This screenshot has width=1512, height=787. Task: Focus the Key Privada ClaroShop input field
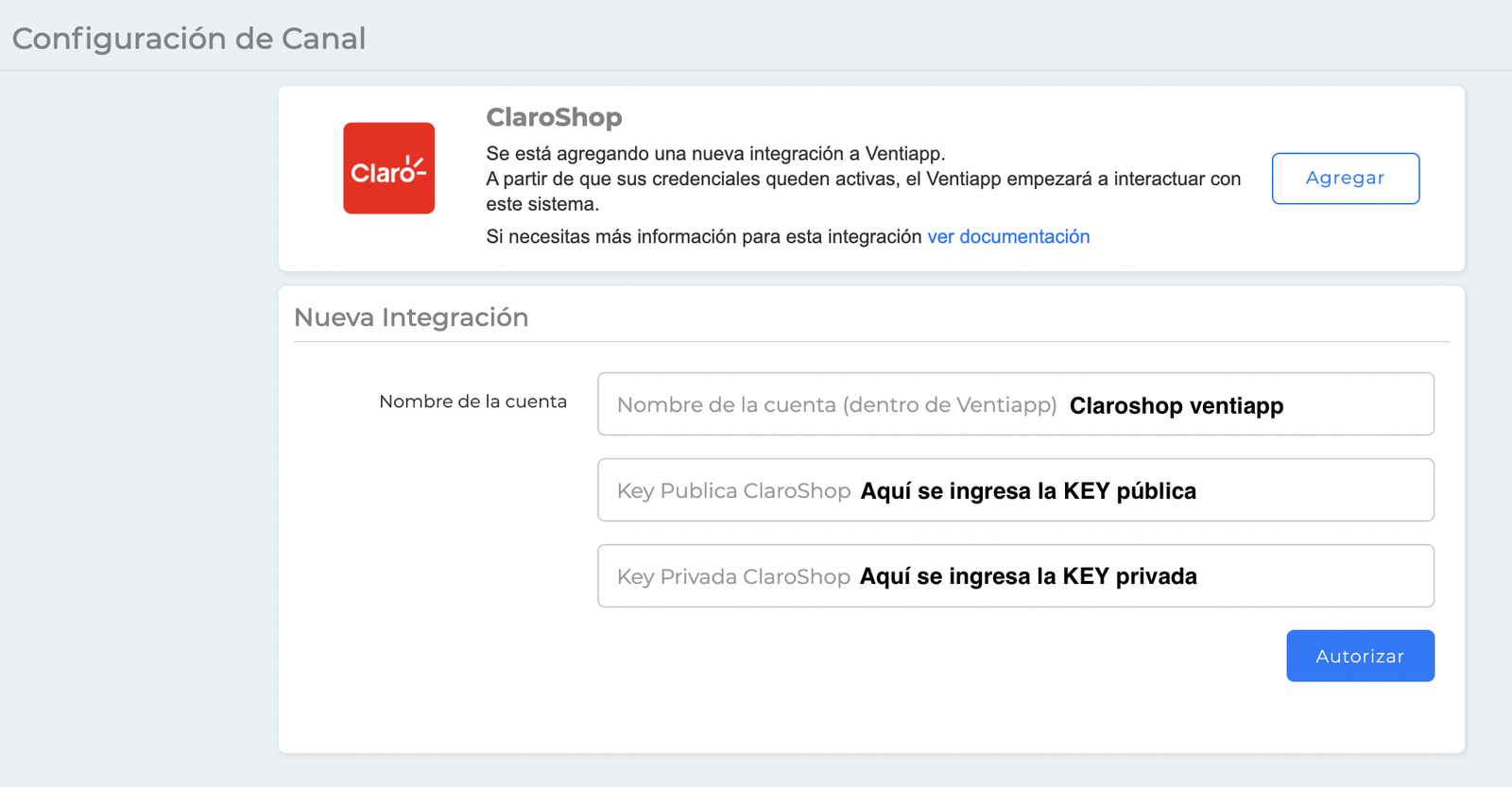tap(1016, 576)
